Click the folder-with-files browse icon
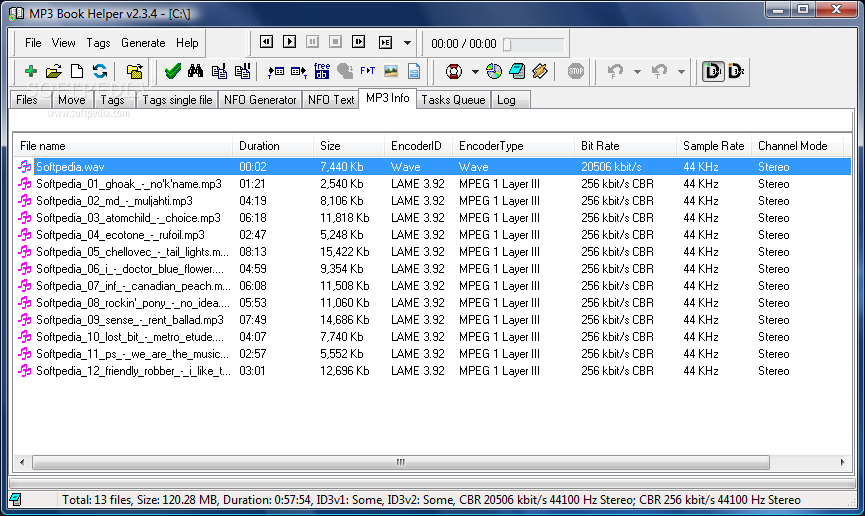 click(x=135, y=71)
